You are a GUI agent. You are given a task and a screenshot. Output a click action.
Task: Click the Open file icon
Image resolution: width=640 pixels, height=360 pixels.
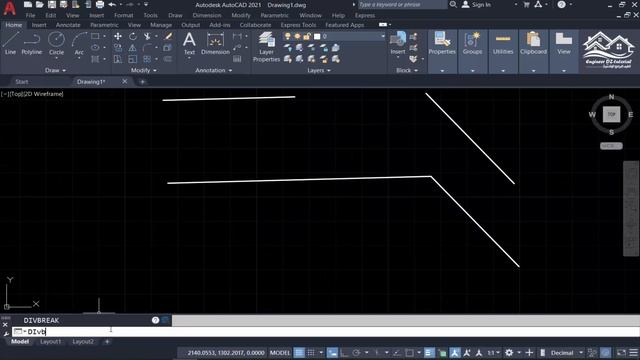pyautogui.click(x=40, y=4)
